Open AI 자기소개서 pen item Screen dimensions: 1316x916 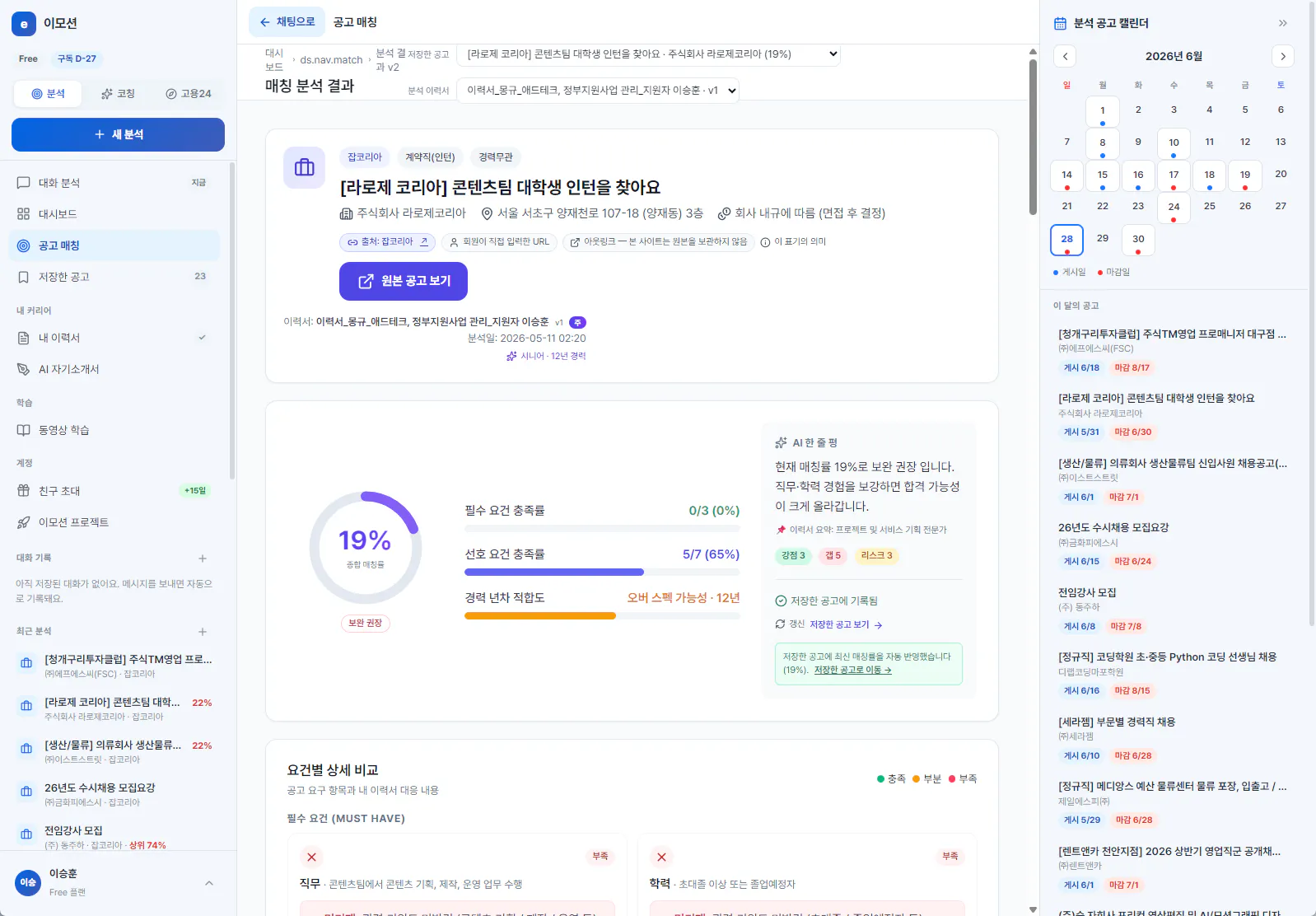click(114, 369)
